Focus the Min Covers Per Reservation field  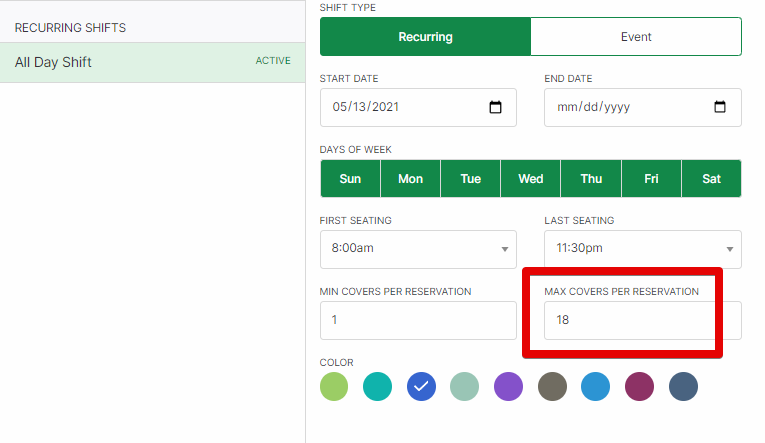coord(418,320)
